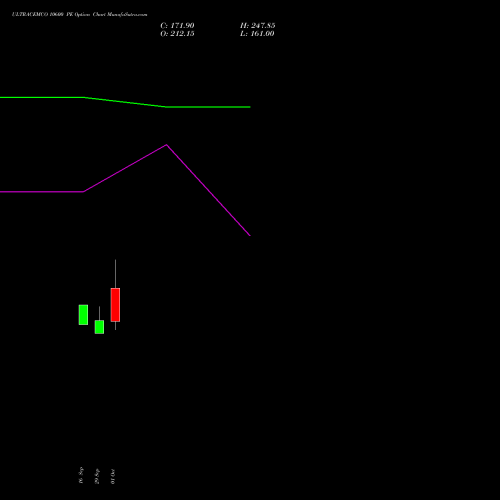Click the close price value C: 171.90
Screen dimensions: 500x500
[177, 26]
